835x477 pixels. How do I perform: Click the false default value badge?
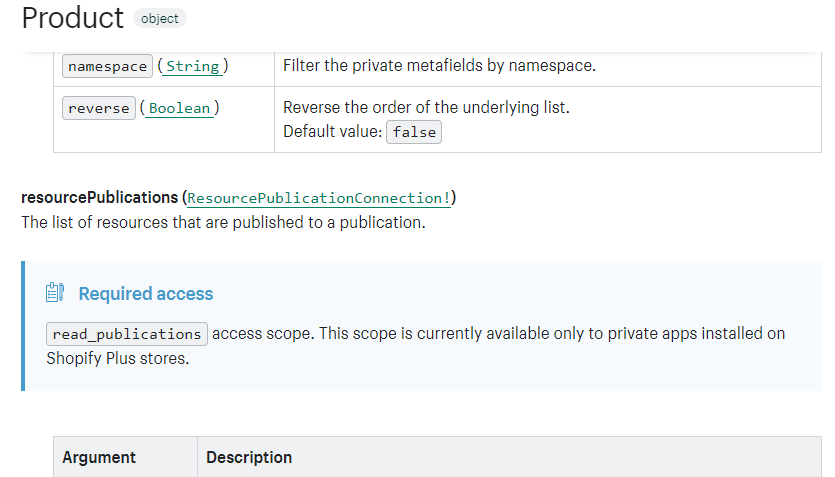point(414,132)
